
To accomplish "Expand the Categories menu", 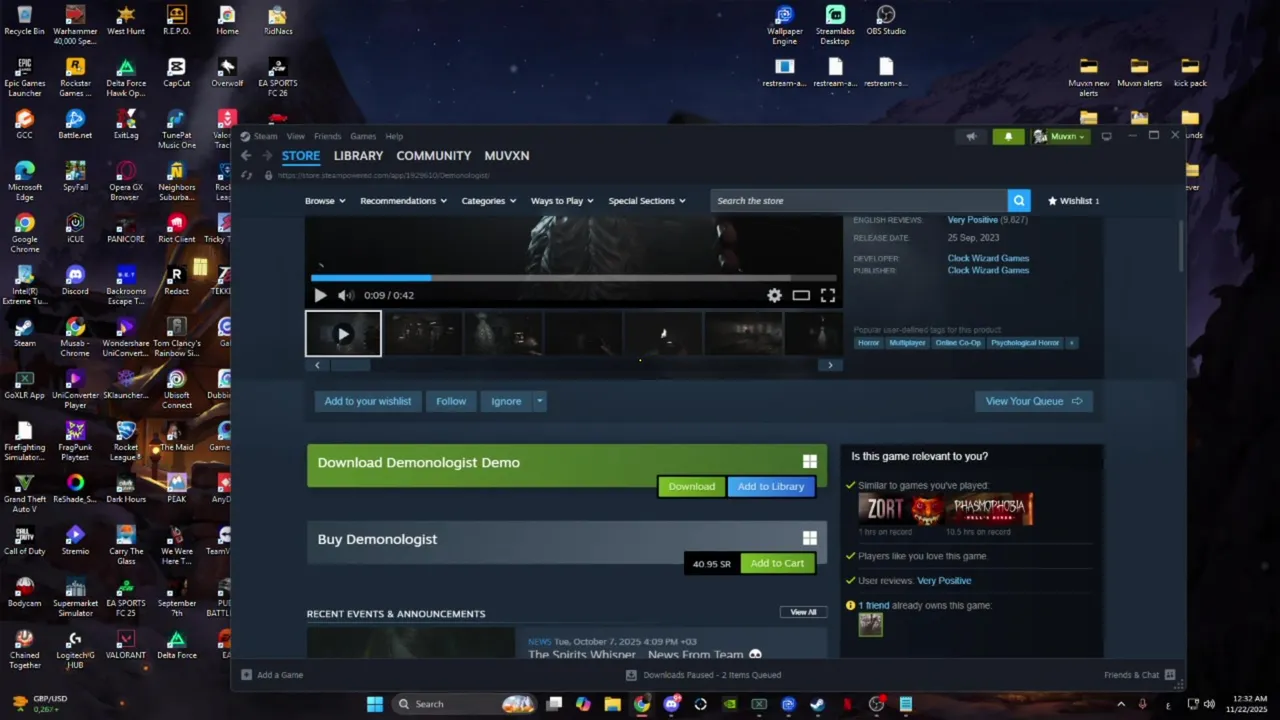I will tap(488, 201).
